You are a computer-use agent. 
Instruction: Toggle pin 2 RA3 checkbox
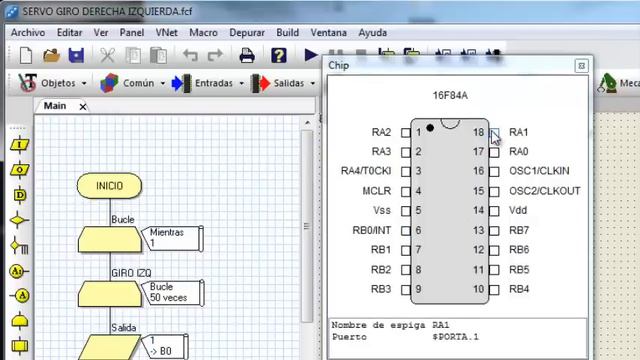[406, 153]
